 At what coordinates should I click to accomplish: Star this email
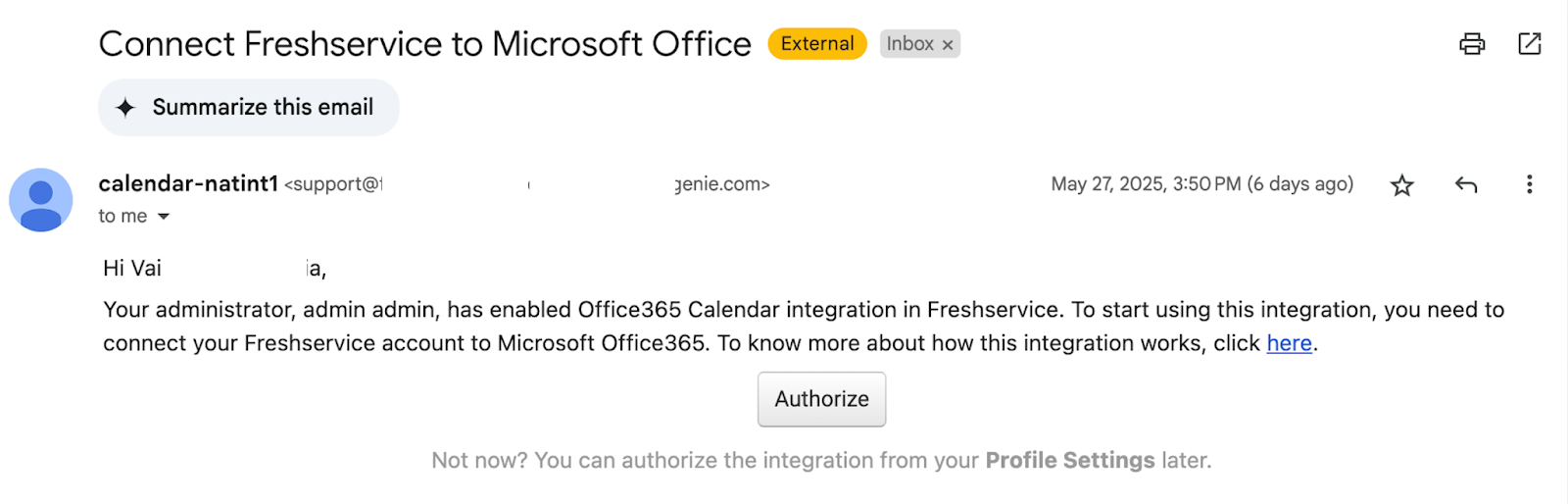(x=1402, y=185)
